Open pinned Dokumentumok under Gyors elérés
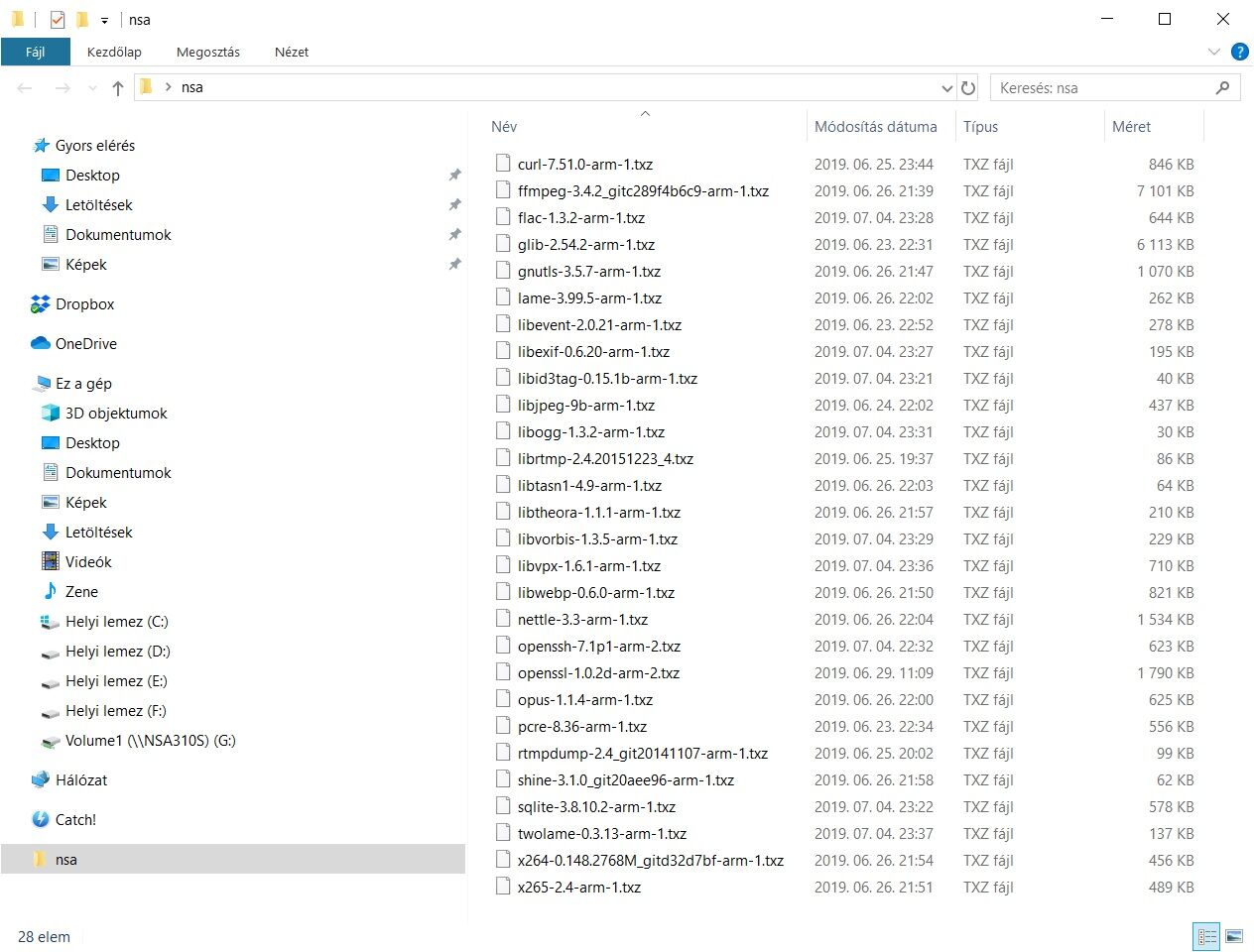Viewport: 1254px width, 952px height. click(x=118, y=235)
